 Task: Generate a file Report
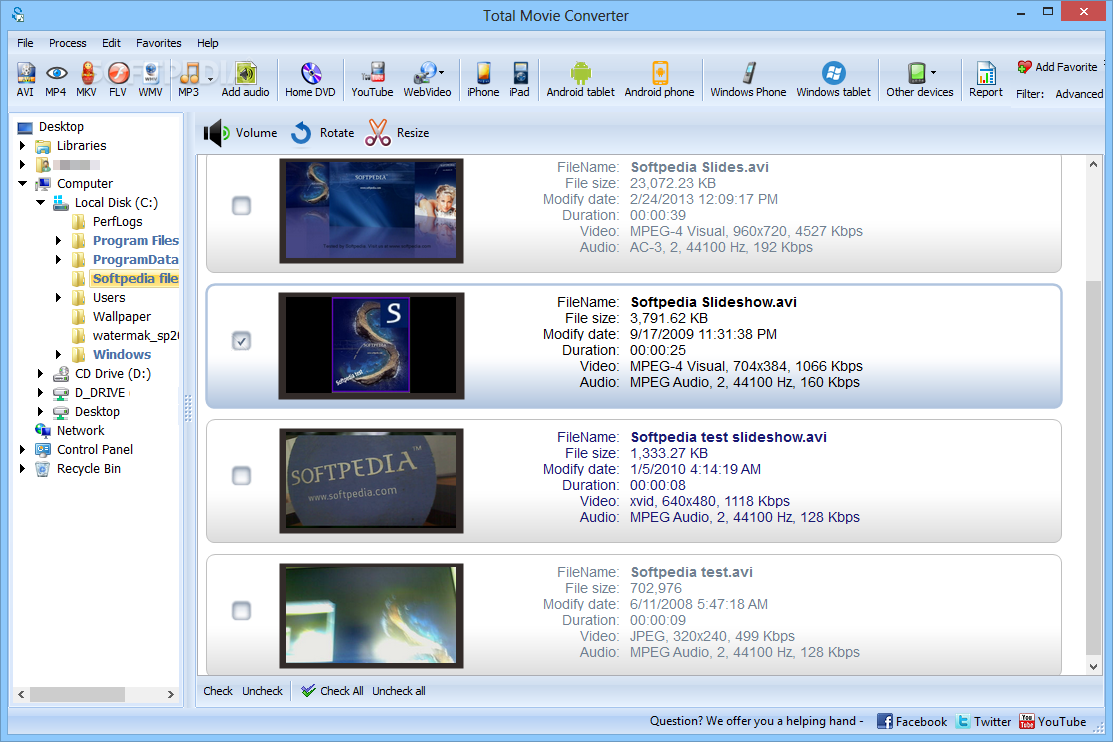[x=986, y=80]
